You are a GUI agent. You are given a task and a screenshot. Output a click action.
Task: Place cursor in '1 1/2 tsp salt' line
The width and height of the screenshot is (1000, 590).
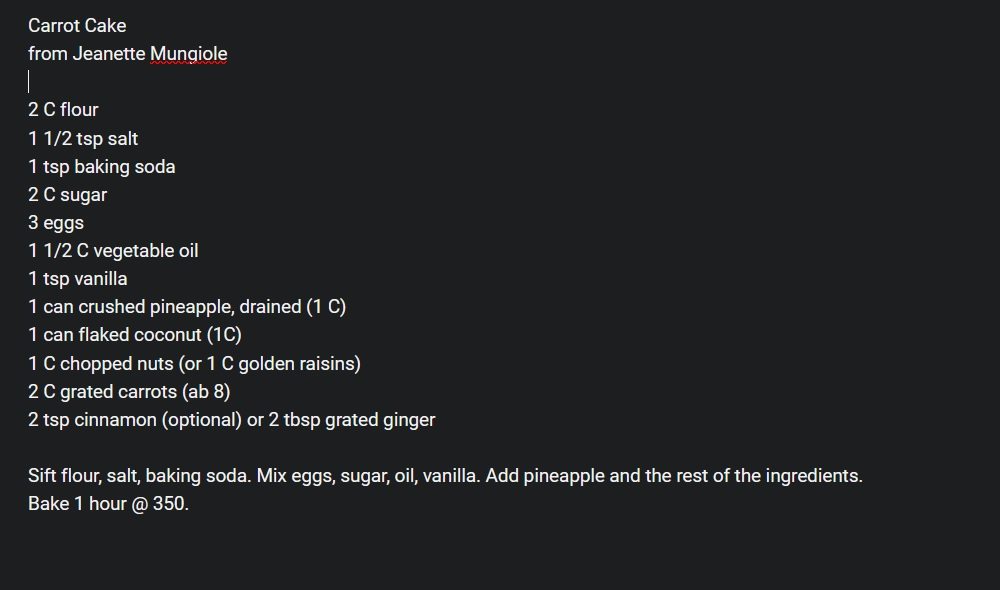[x=83, y=139]
